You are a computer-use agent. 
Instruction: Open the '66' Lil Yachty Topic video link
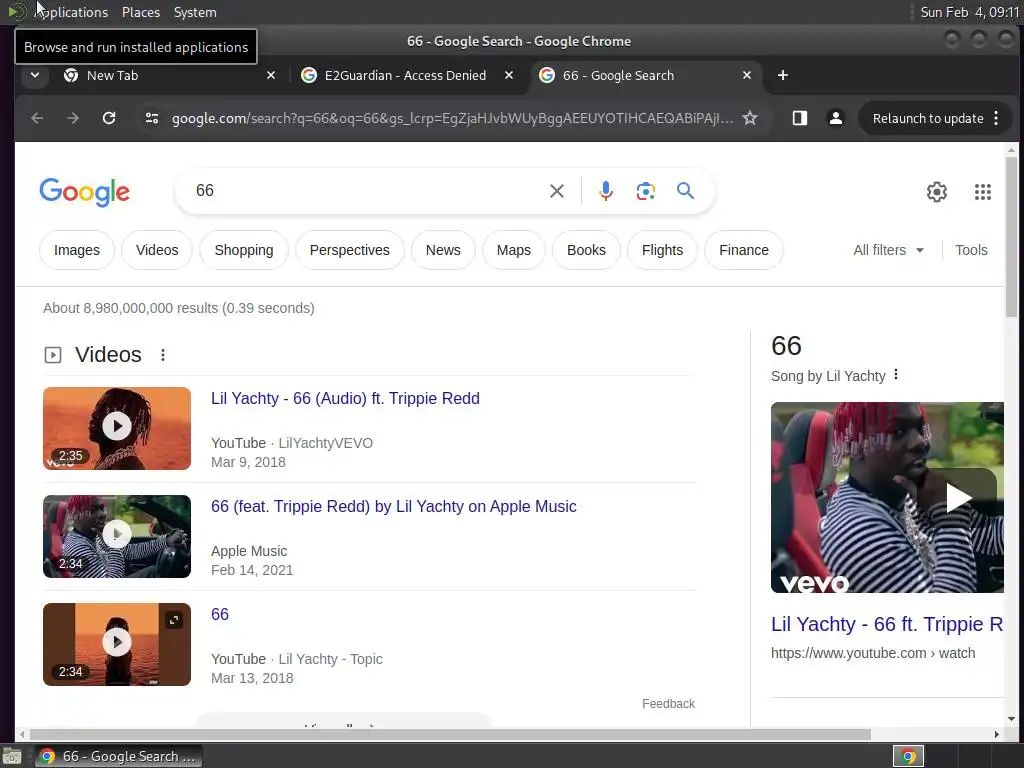coord(219,615)
